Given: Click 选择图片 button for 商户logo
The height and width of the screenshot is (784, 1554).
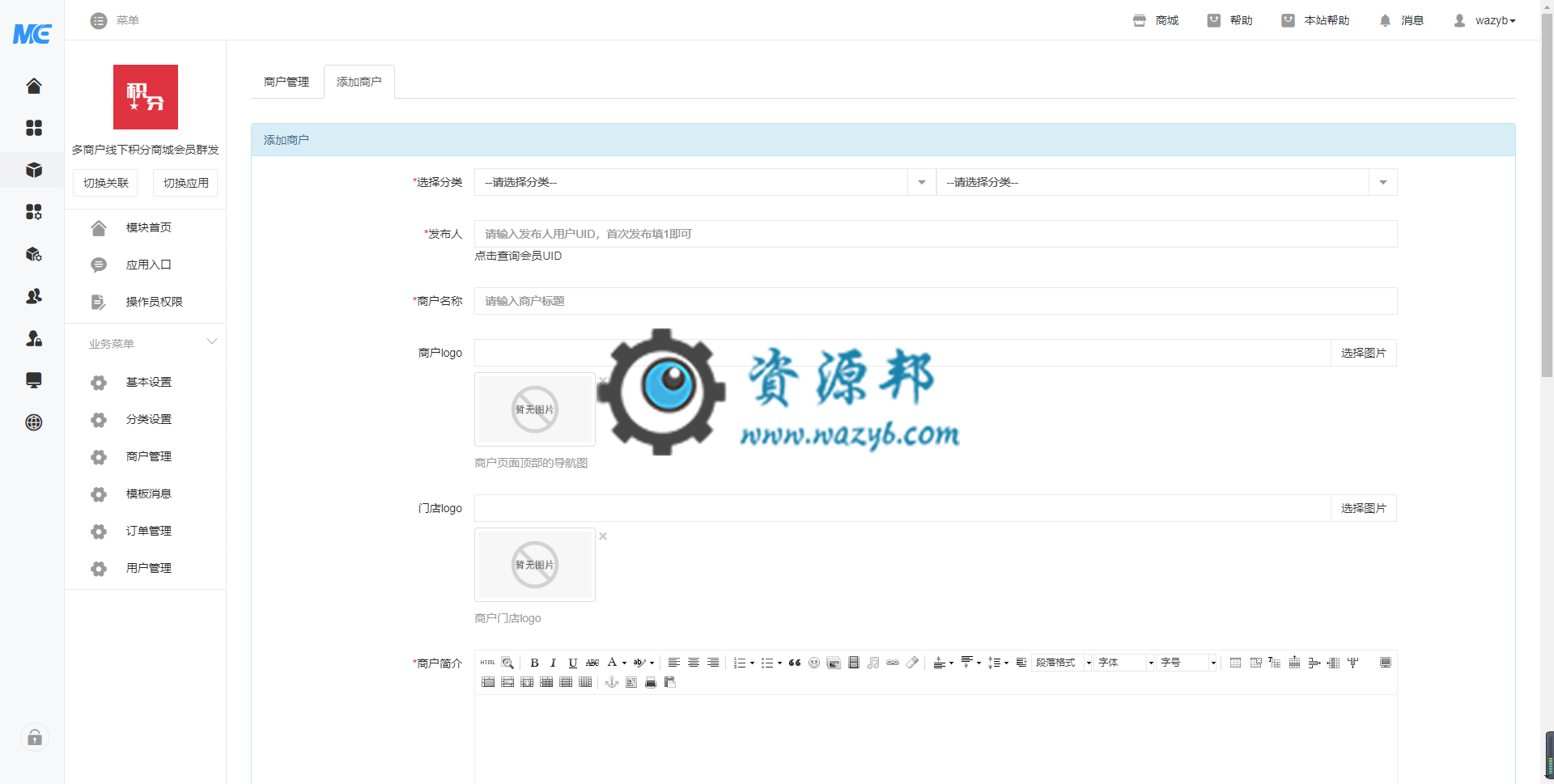Looking at the screenshot, I should click(1363, 353).
